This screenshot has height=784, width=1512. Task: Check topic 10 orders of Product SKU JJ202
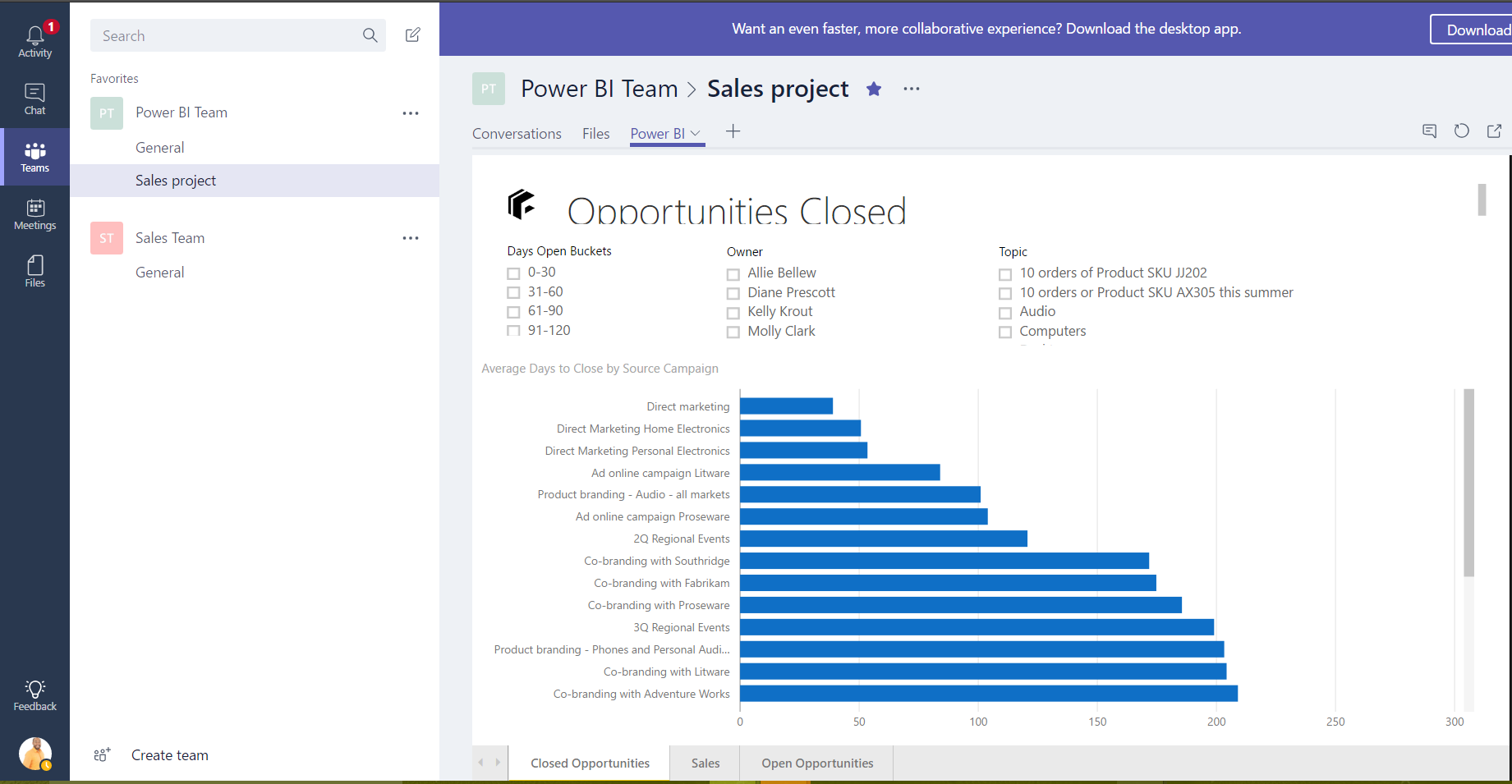coord(1005,274)
